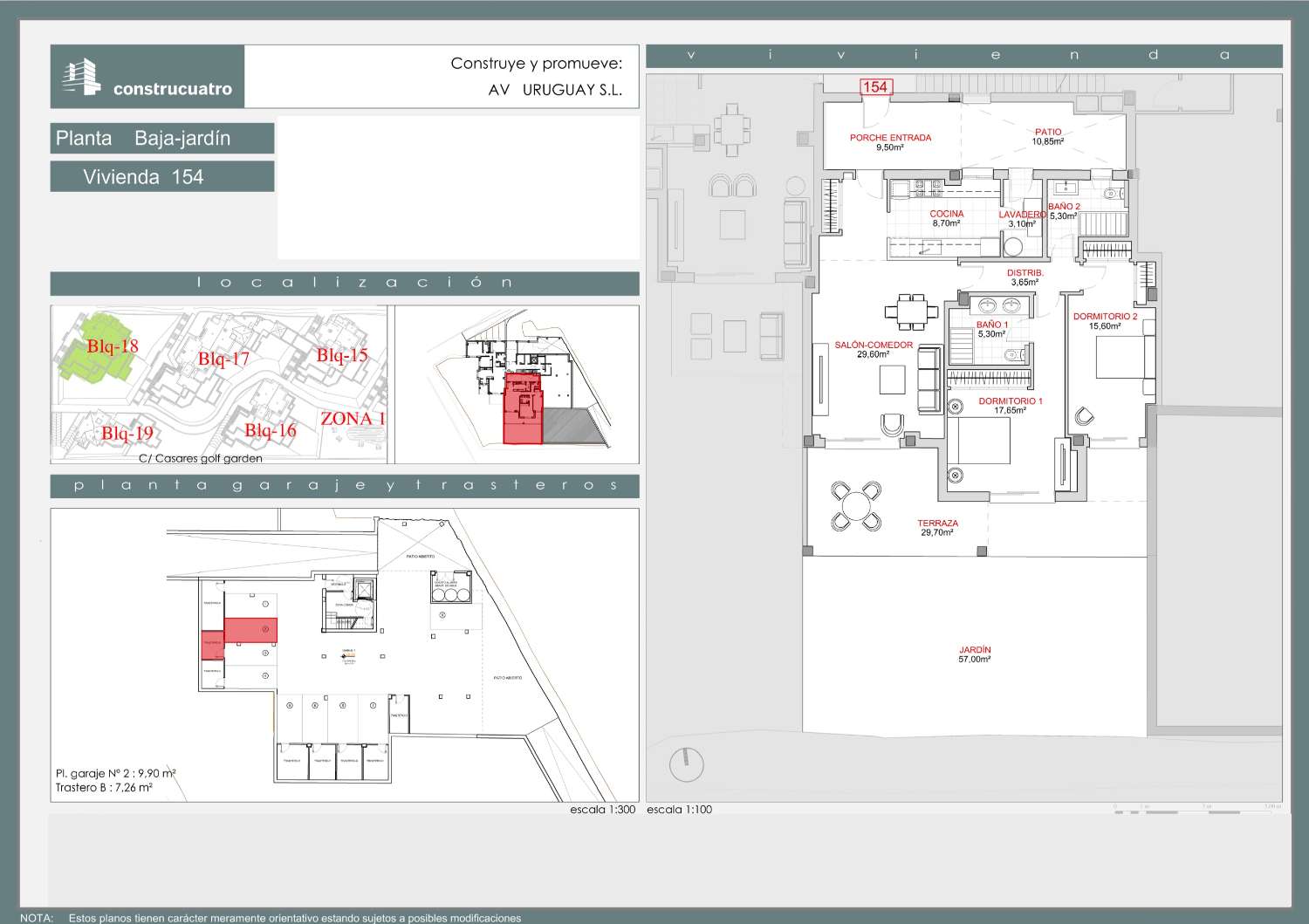Click the Construye y promueve text

click(537, 64)
